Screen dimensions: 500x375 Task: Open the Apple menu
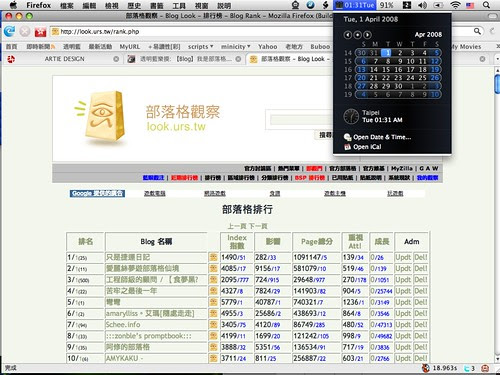pos(13,5)
